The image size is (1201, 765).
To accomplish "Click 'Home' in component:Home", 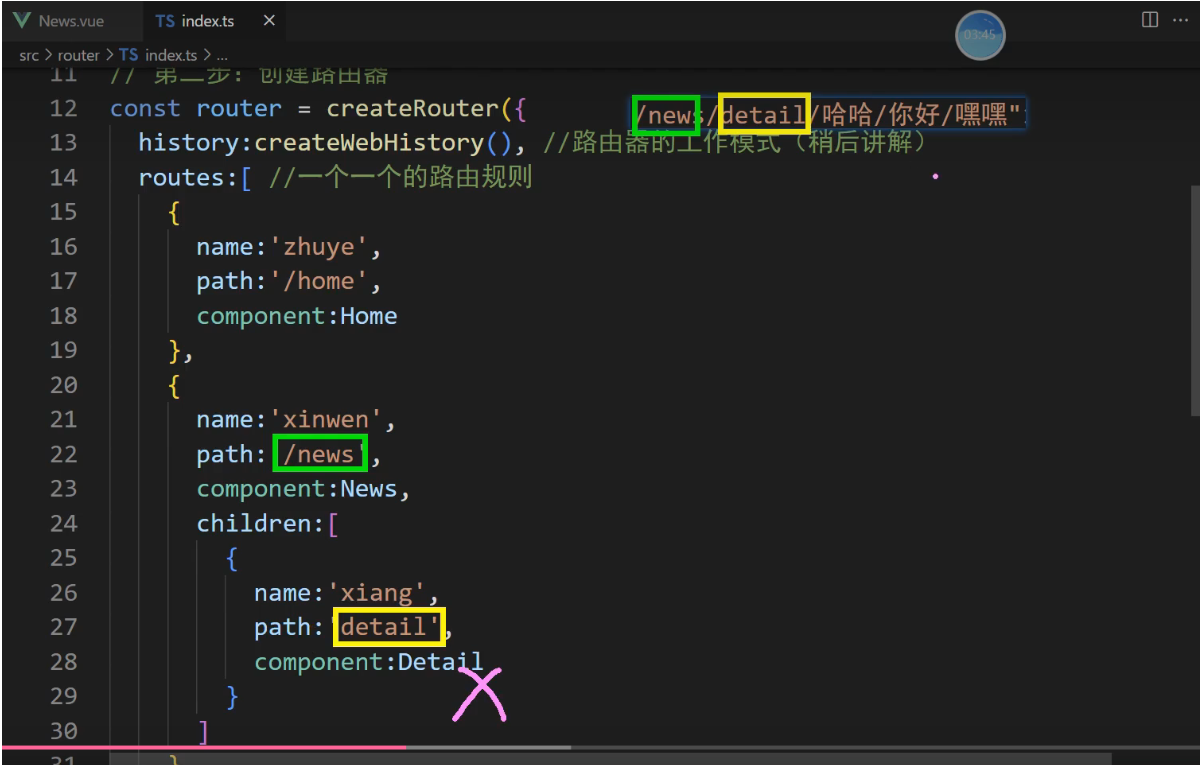I will (x=369, y=316).
